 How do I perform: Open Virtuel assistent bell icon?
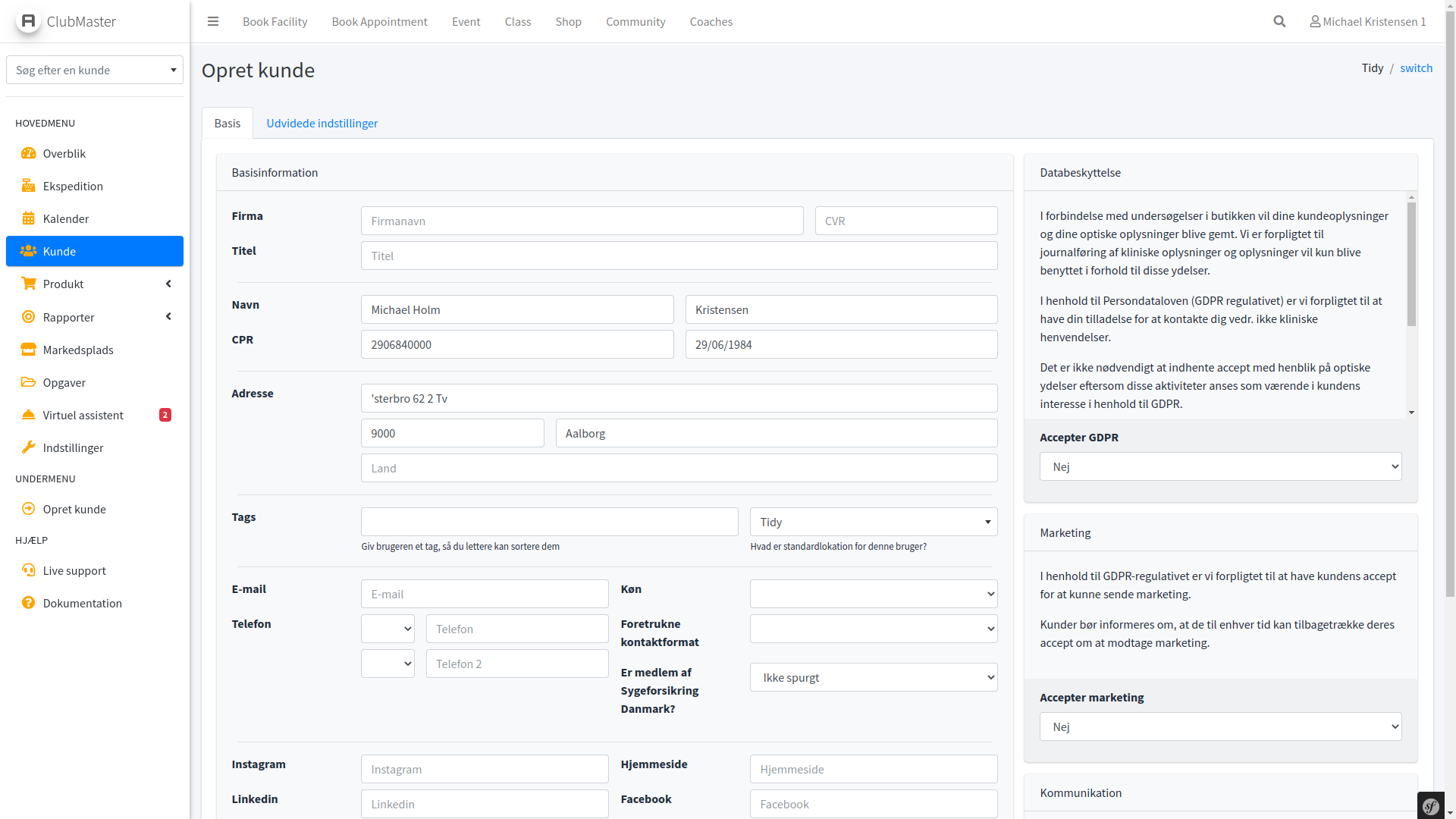(x=29, y=415)
